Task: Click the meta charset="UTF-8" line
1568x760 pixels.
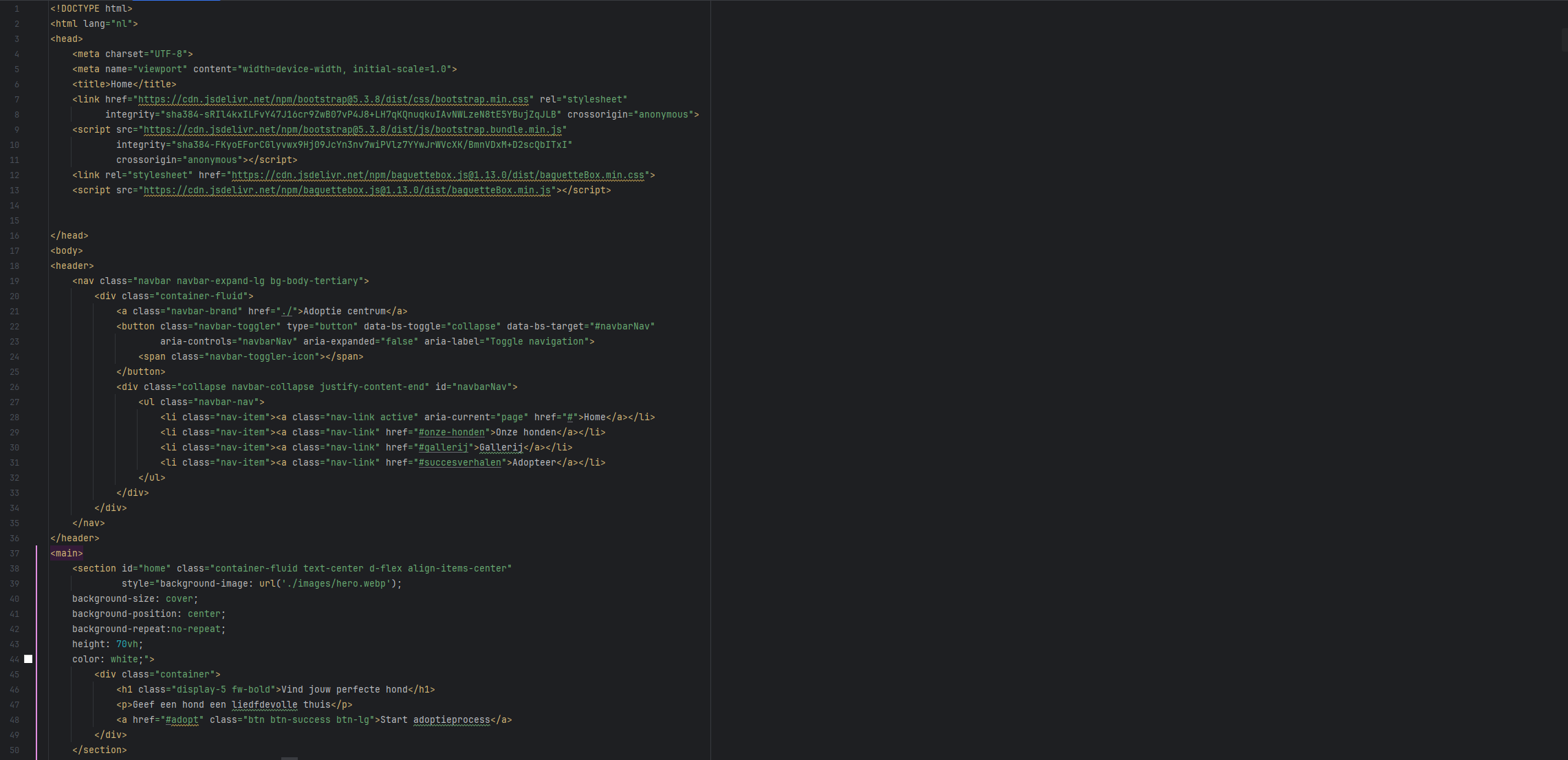Action: [x=133, y=54]
